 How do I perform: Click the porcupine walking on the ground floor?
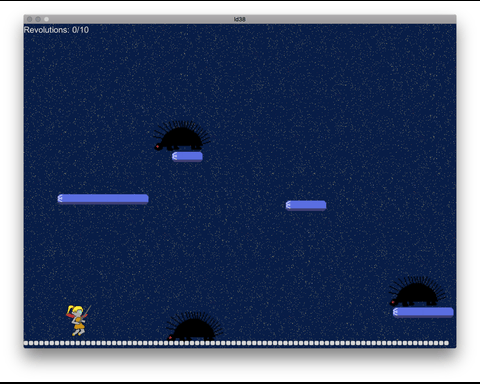195,326
